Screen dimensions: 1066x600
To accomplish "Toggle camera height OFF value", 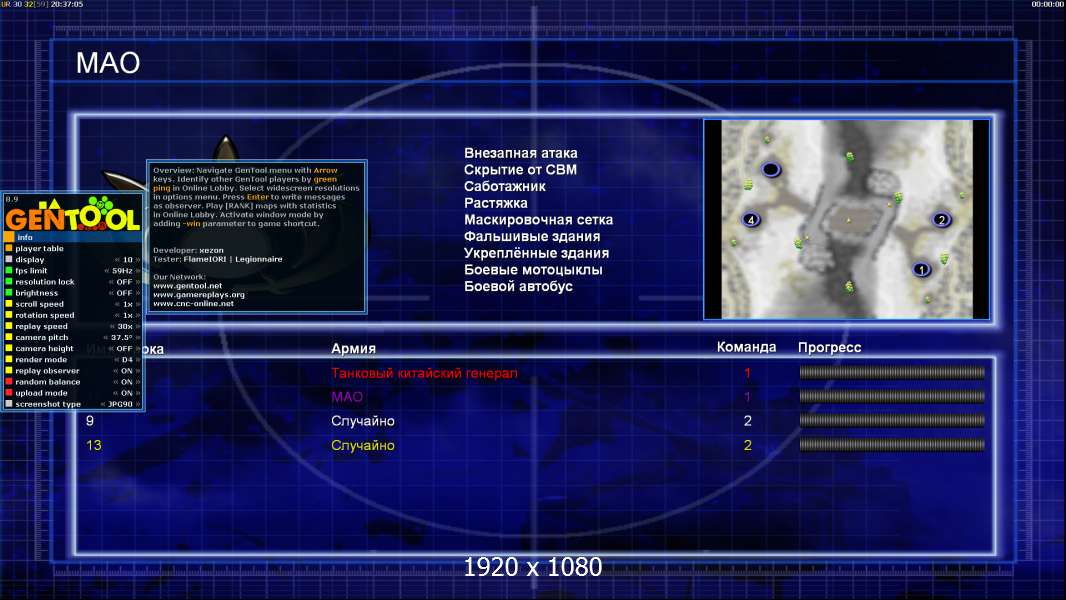I will point(124,349).
